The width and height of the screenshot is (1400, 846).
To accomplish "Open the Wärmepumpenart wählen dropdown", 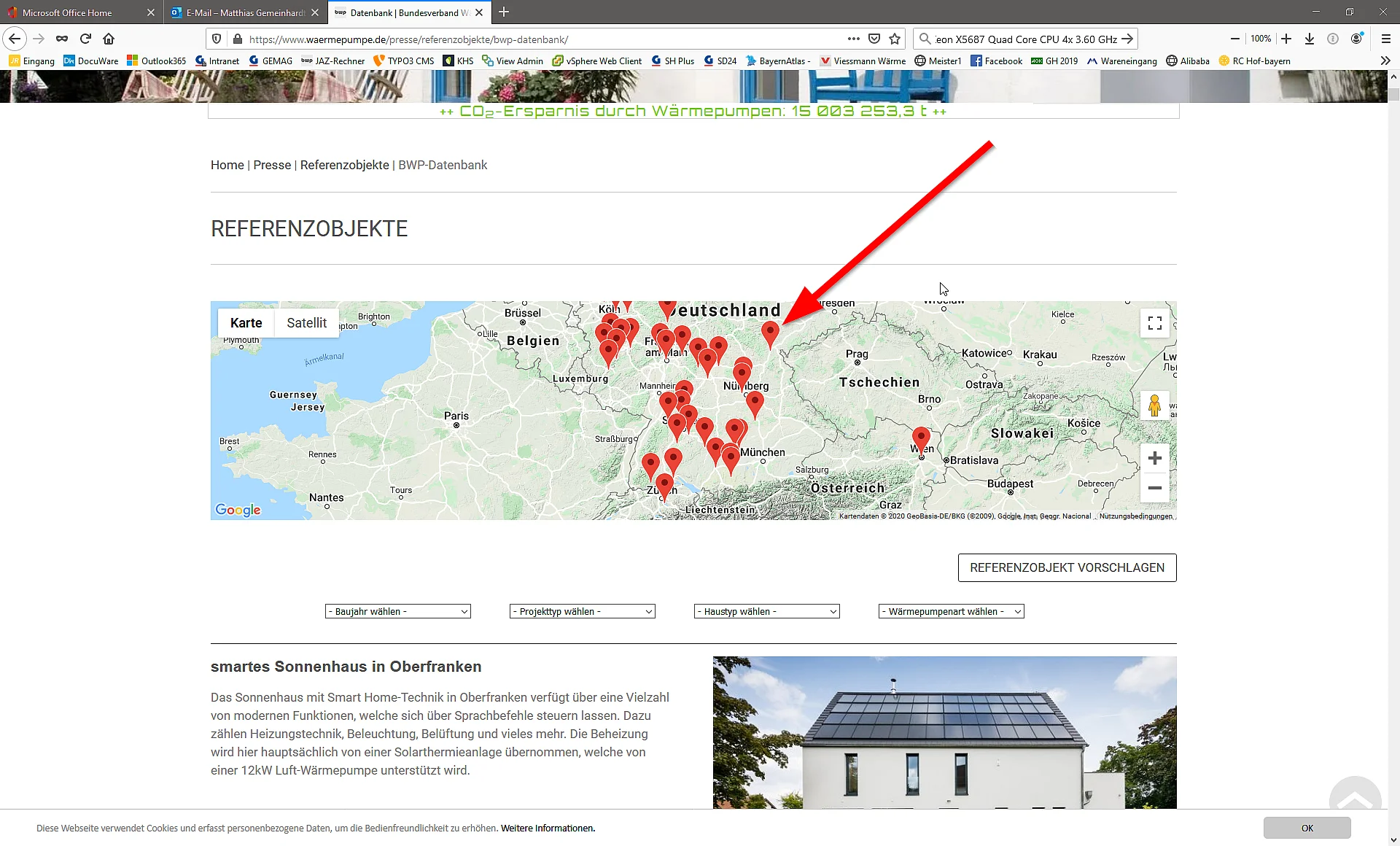I will 951,611.
